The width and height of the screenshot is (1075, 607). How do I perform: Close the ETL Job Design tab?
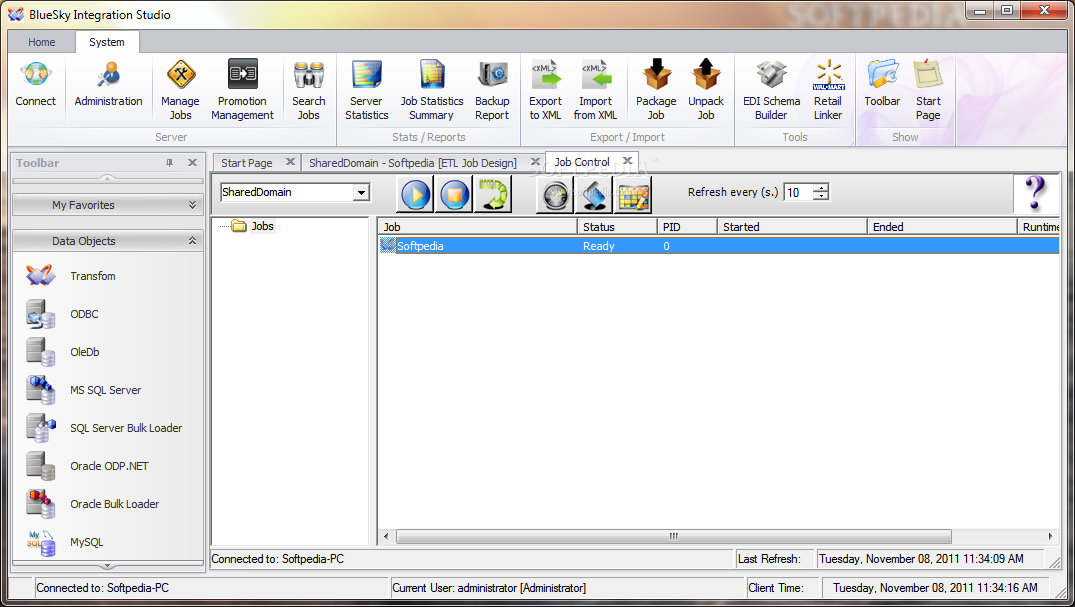tap(535, 162)
